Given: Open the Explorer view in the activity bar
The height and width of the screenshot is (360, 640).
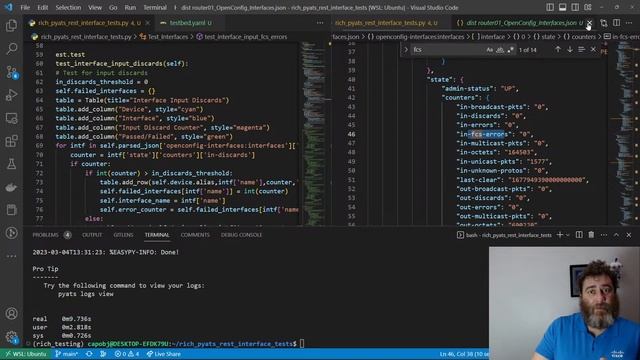Looking at the screenshot, I should (11, 26).
